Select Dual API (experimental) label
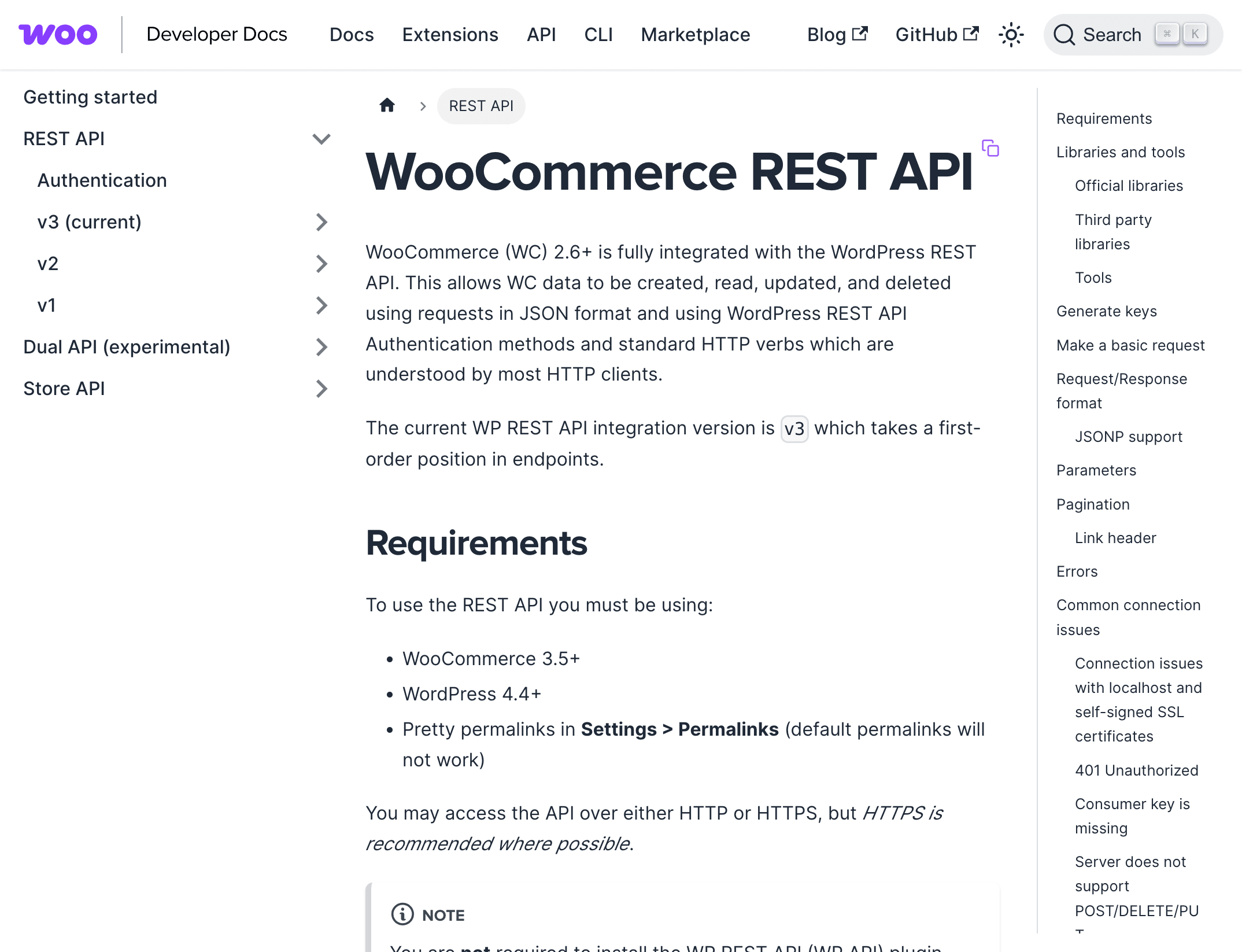The image size is (1242, 952). click(127, 347)
